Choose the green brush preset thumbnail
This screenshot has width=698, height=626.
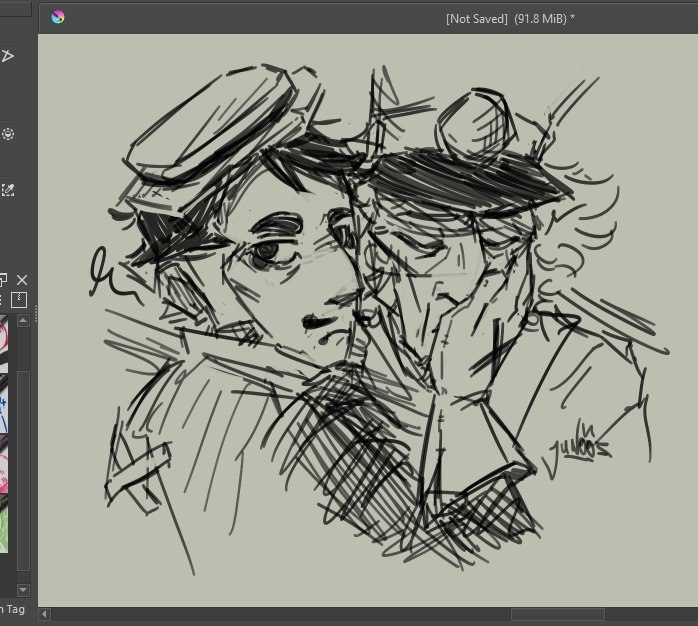[x=4, y=525]
